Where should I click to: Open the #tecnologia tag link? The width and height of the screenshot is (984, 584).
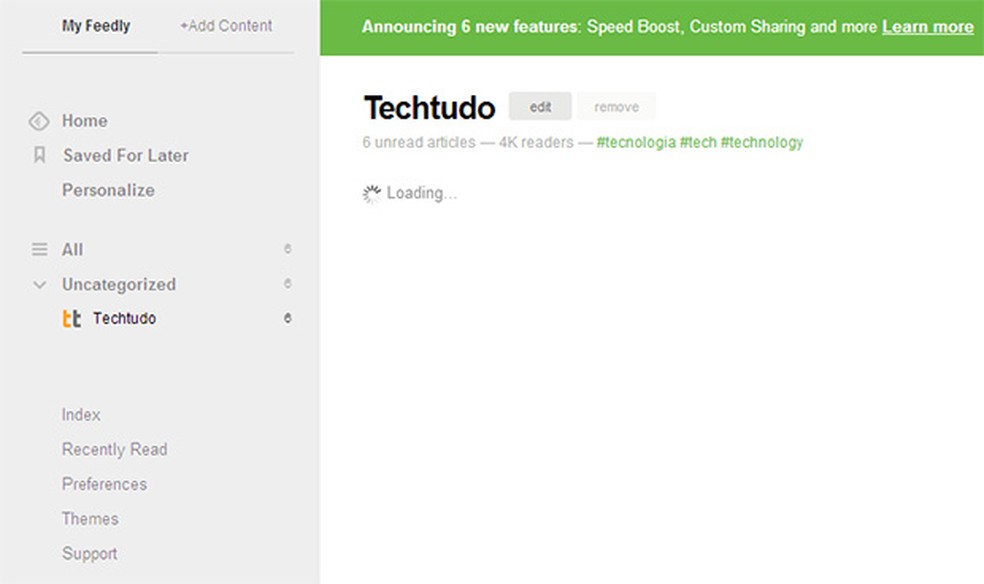click(x=636, y=142)
